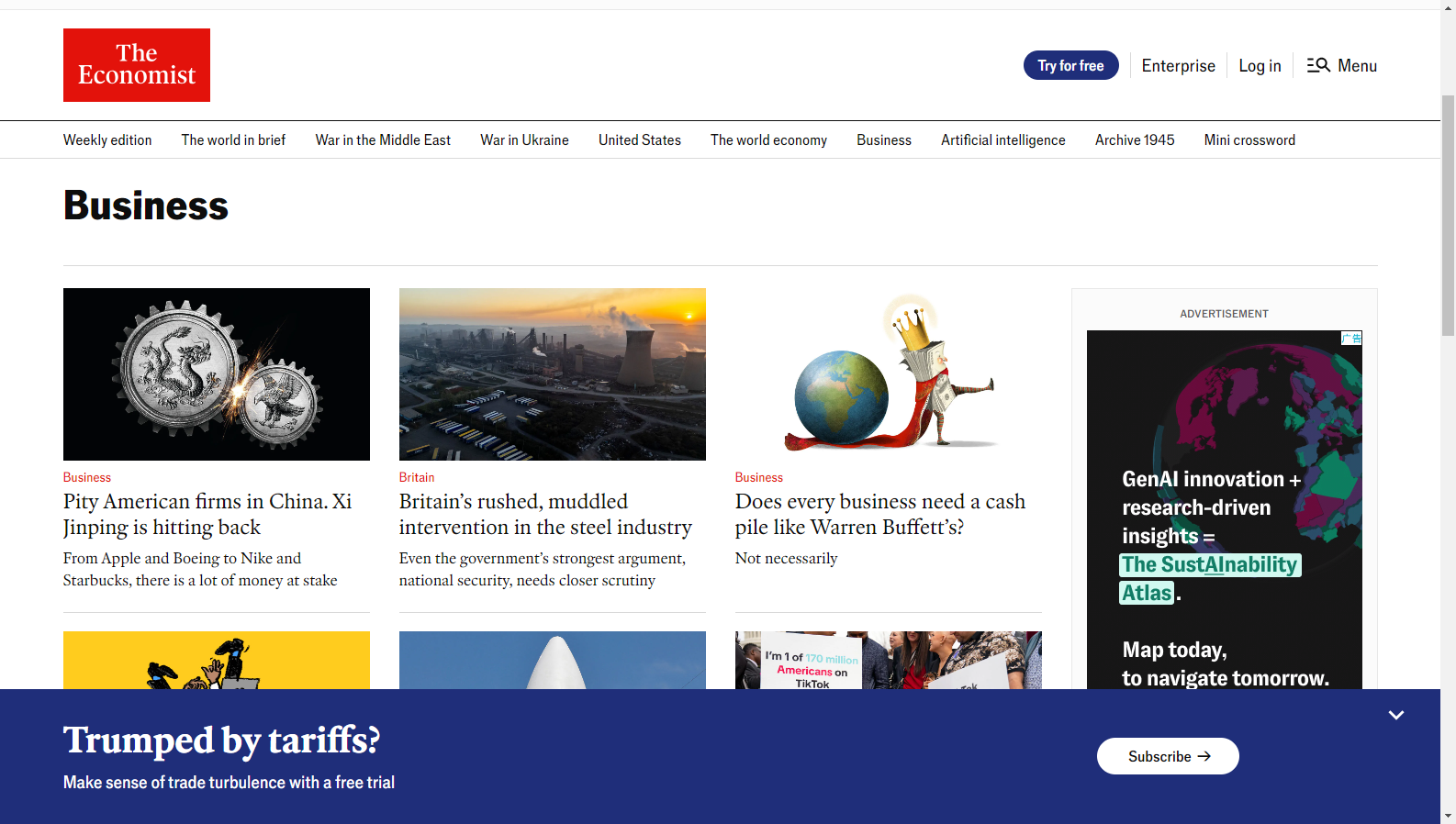Image resolution: width=1456 pixels, height=824 pixels.
Task: Collapse the subscription banner with chevron
Action: (1395, 715)
